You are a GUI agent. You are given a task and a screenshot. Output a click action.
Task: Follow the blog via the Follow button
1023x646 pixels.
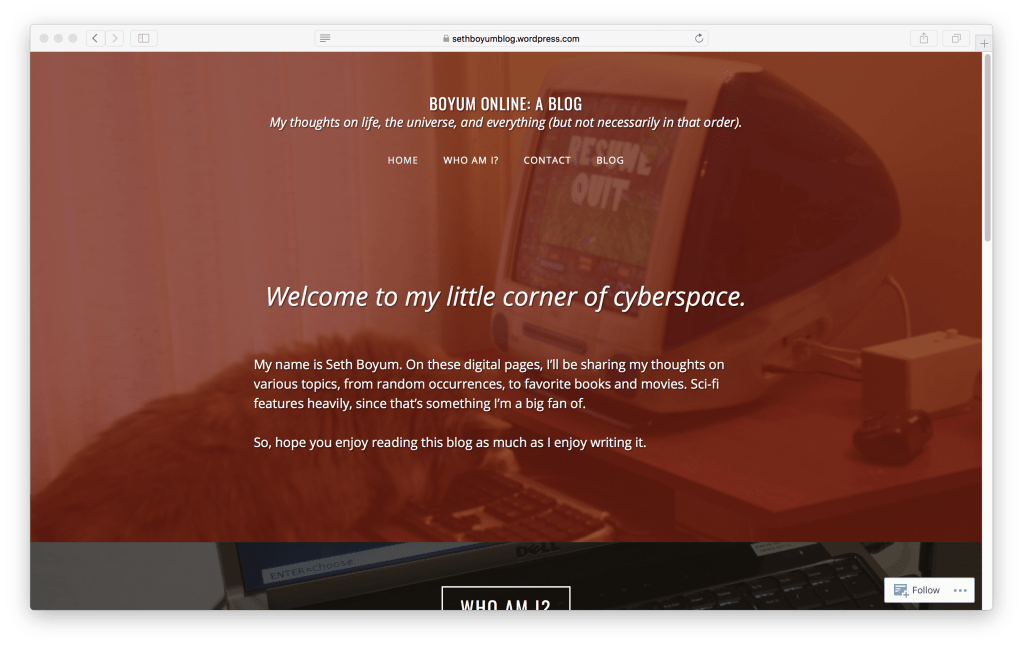pyautogui.click(x=917, y=590)
